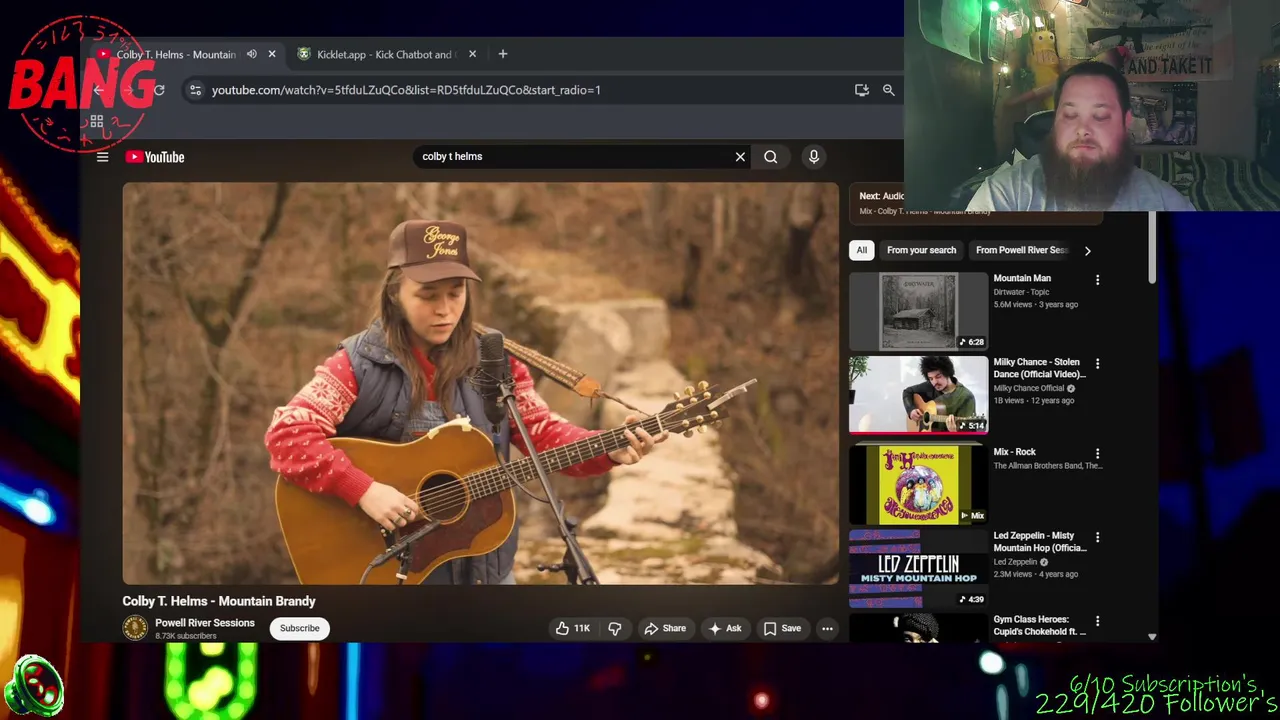Click the Milky Chance Official channel name
1280x720 pixels.
coord(1029,388)
